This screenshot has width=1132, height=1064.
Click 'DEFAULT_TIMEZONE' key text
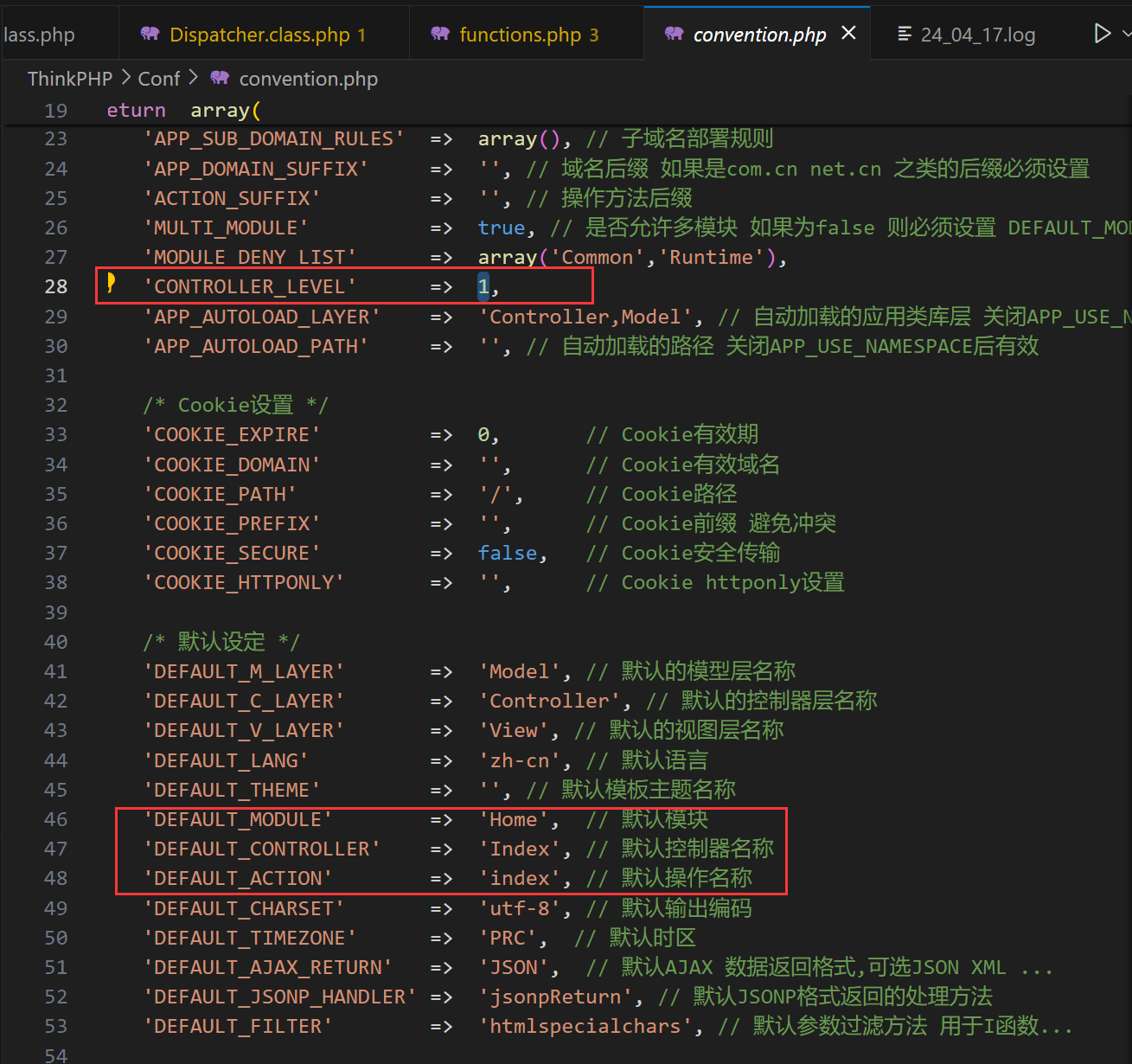[x=250, y=938]
